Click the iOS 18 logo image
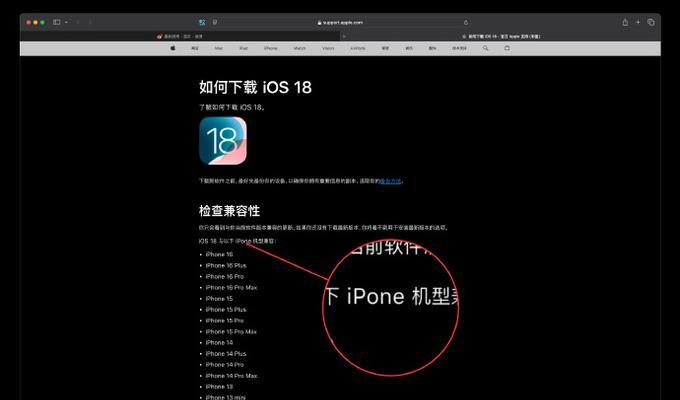The image size is (680, 400). (x=223, y=141)
